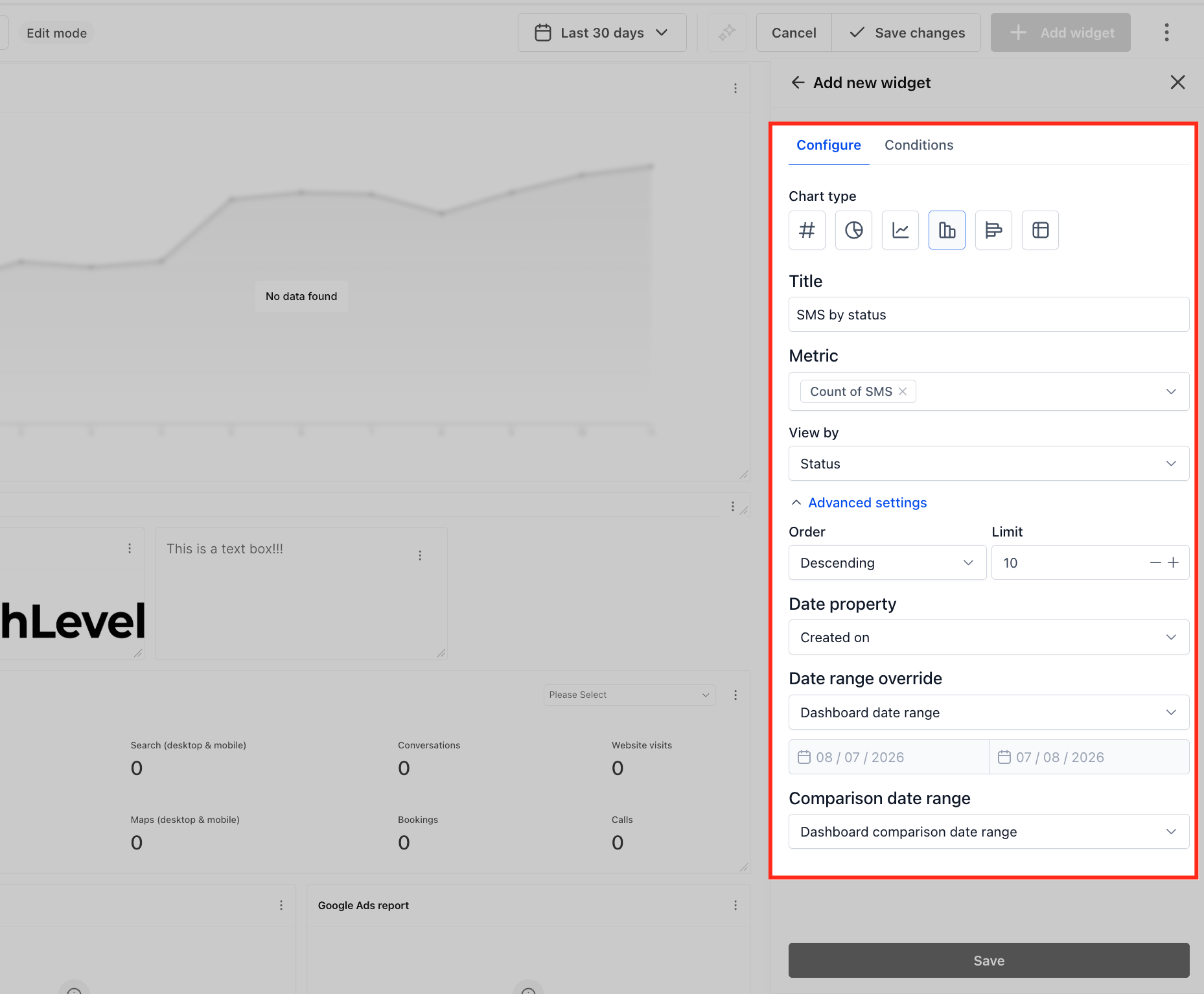
Task: Click the Maps (desktop & mobile) label
Action: pos(185,820)
